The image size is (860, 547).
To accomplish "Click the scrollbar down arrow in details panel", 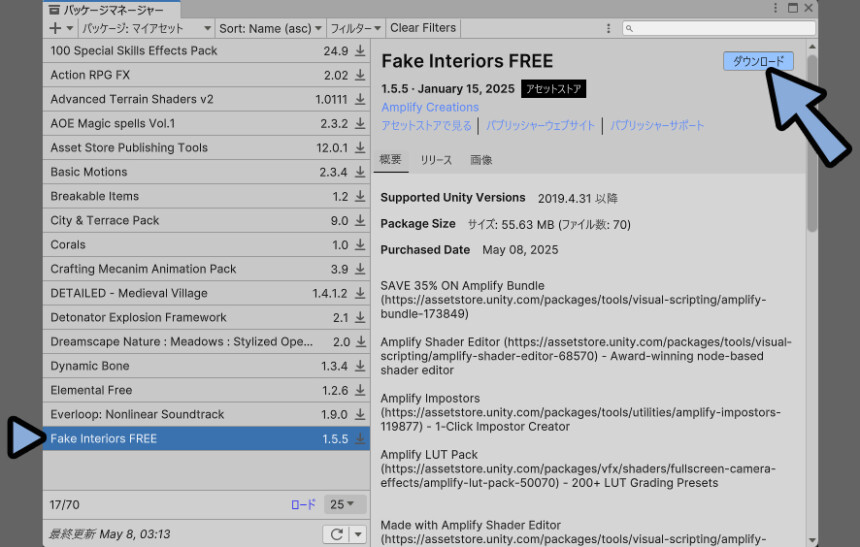I will pos(812,540).
